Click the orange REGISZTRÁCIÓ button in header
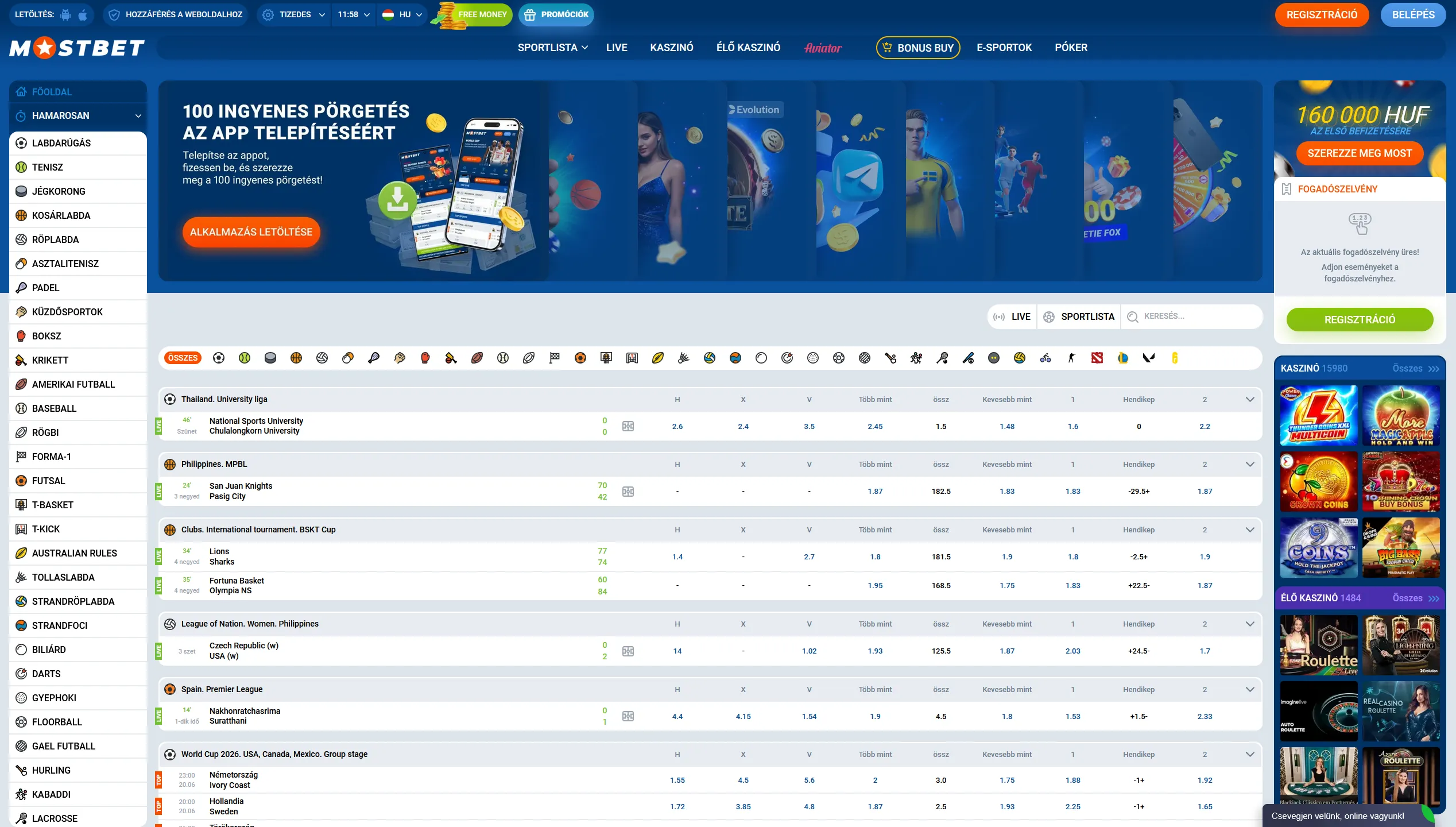This screenshot has width=1456, height=827. [x=1322, y=15]
